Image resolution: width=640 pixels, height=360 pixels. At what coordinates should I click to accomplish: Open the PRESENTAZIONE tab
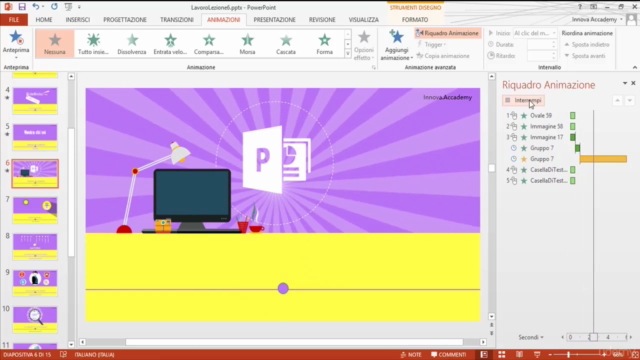274,20
